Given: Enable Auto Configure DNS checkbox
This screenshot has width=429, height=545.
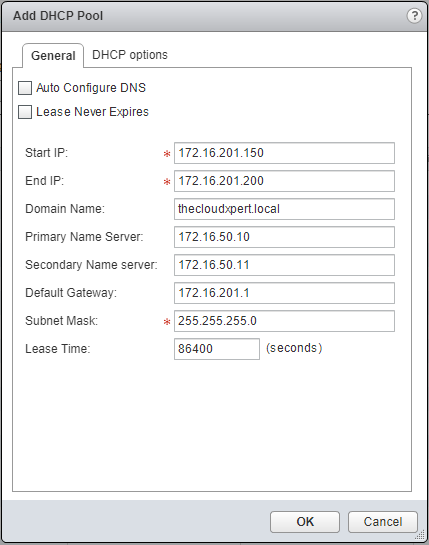Looking at the screenshot, I should click(x=25, y=88).
